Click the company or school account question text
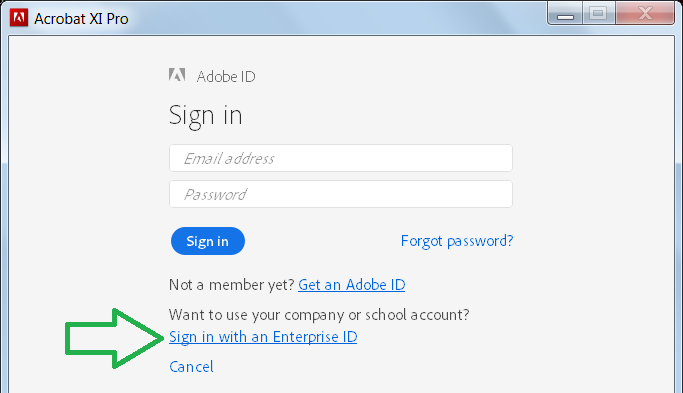Viewport: 683px width, 393px height. point(319,315)
